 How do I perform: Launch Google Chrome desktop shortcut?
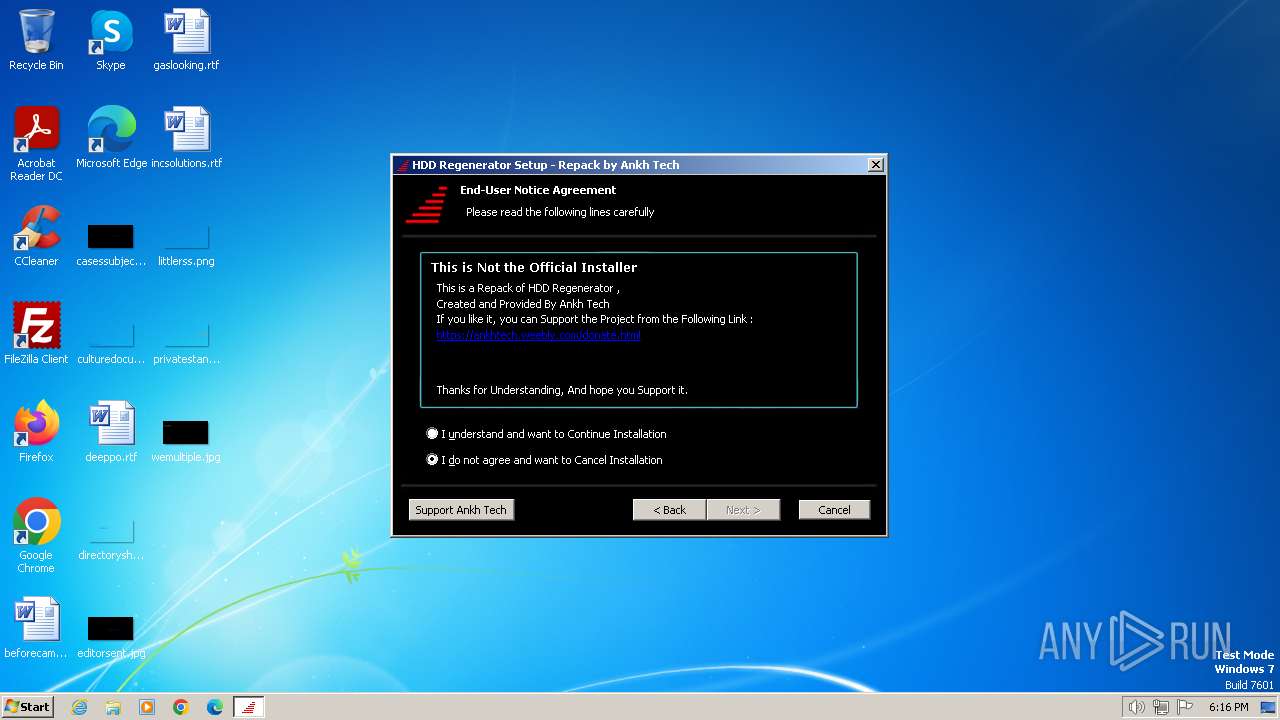[x=36, y=535]
